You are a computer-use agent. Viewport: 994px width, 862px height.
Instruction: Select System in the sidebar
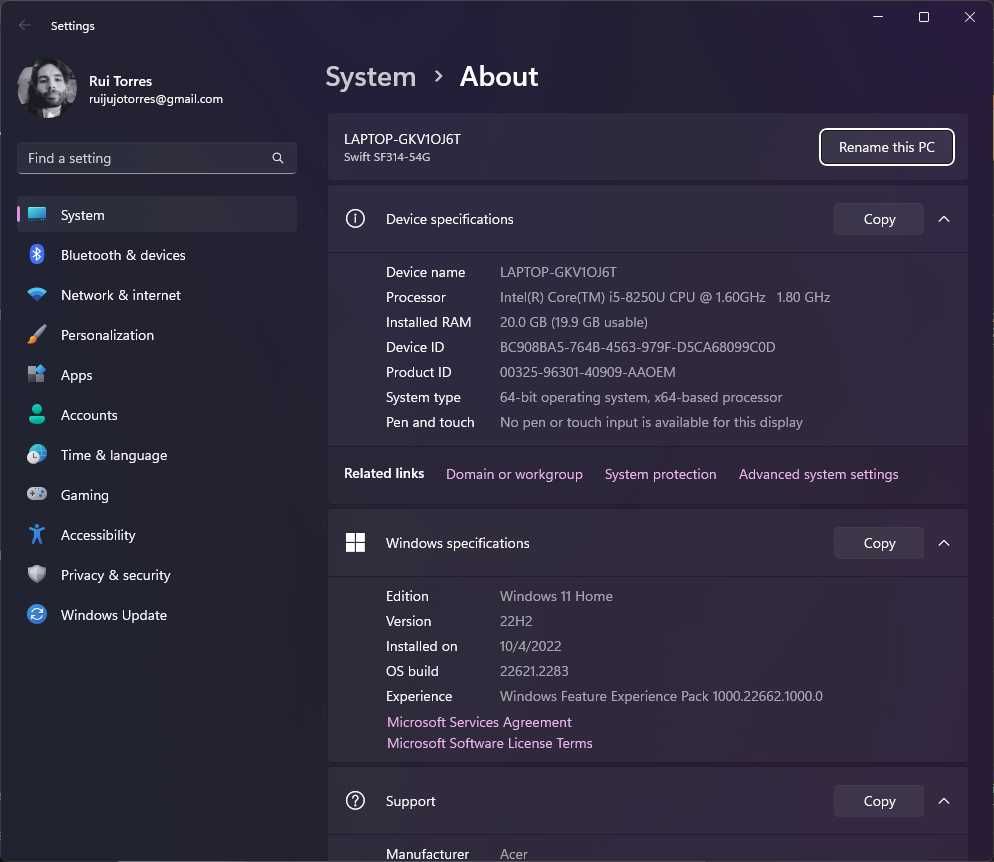pos(157,214)
